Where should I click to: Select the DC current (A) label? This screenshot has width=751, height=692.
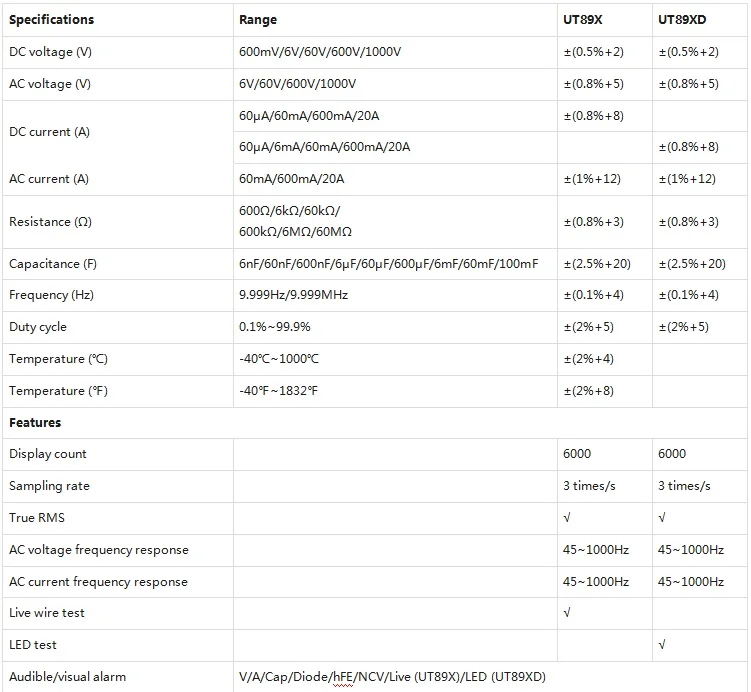[49, 132]
